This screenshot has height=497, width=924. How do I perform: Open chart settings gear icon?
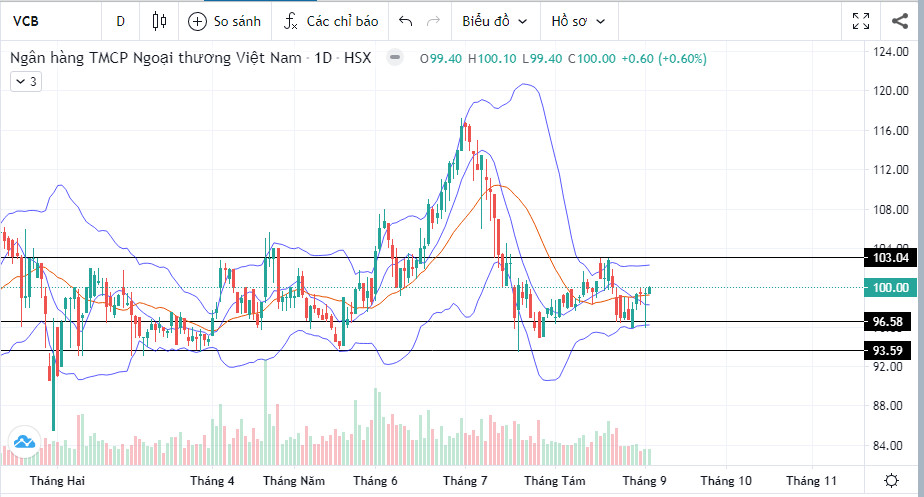(891, 480)
